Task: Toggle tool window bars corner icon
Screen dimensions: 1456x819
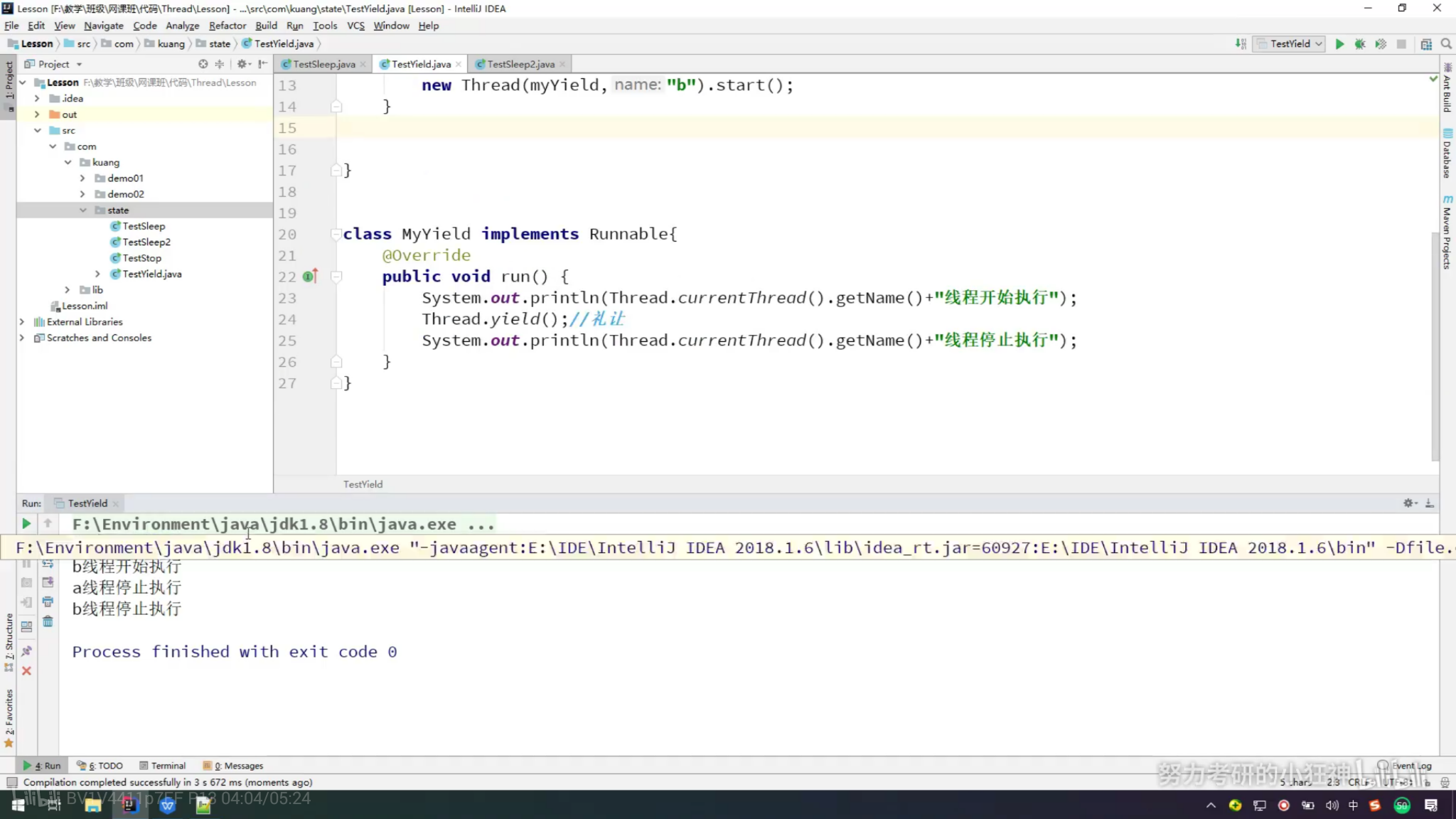Action: tap(11, 782)
